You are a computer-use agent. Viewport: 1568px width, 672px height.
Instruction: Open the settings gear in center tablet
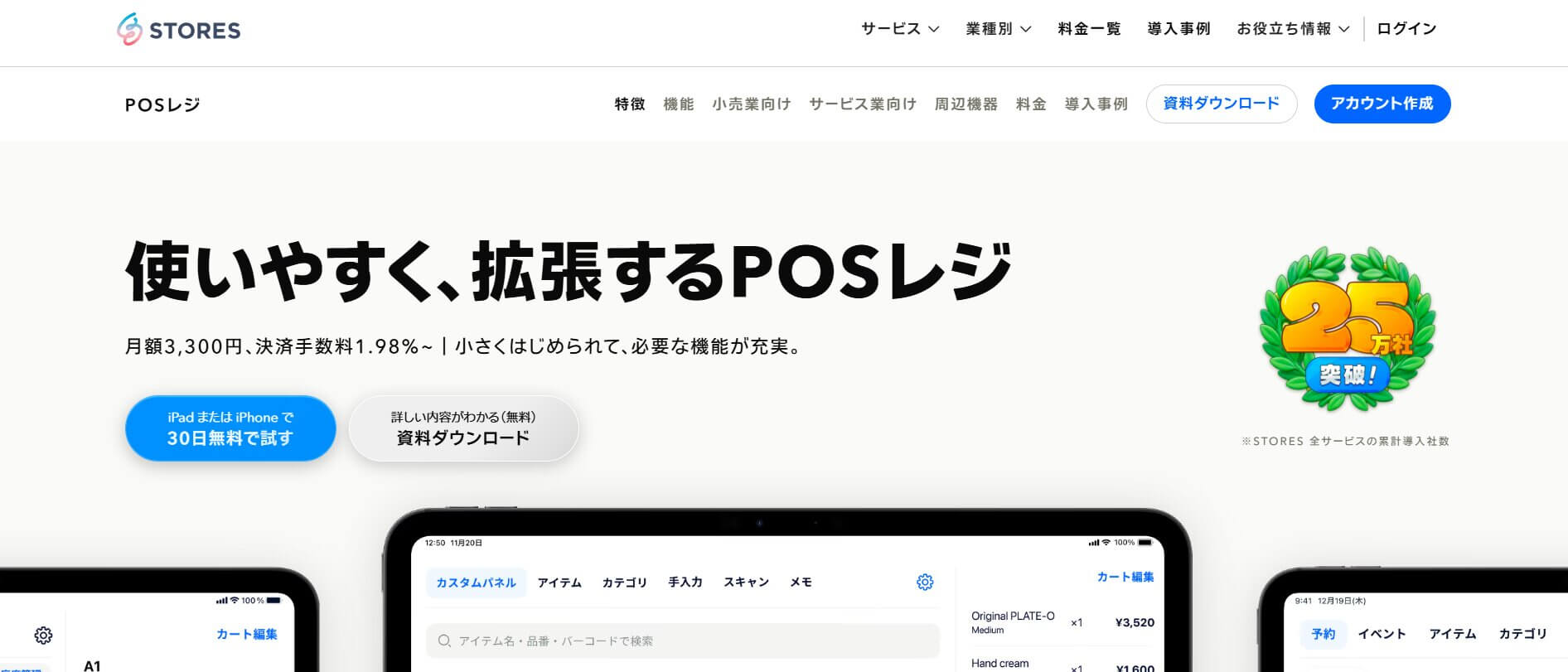[925, 583]
